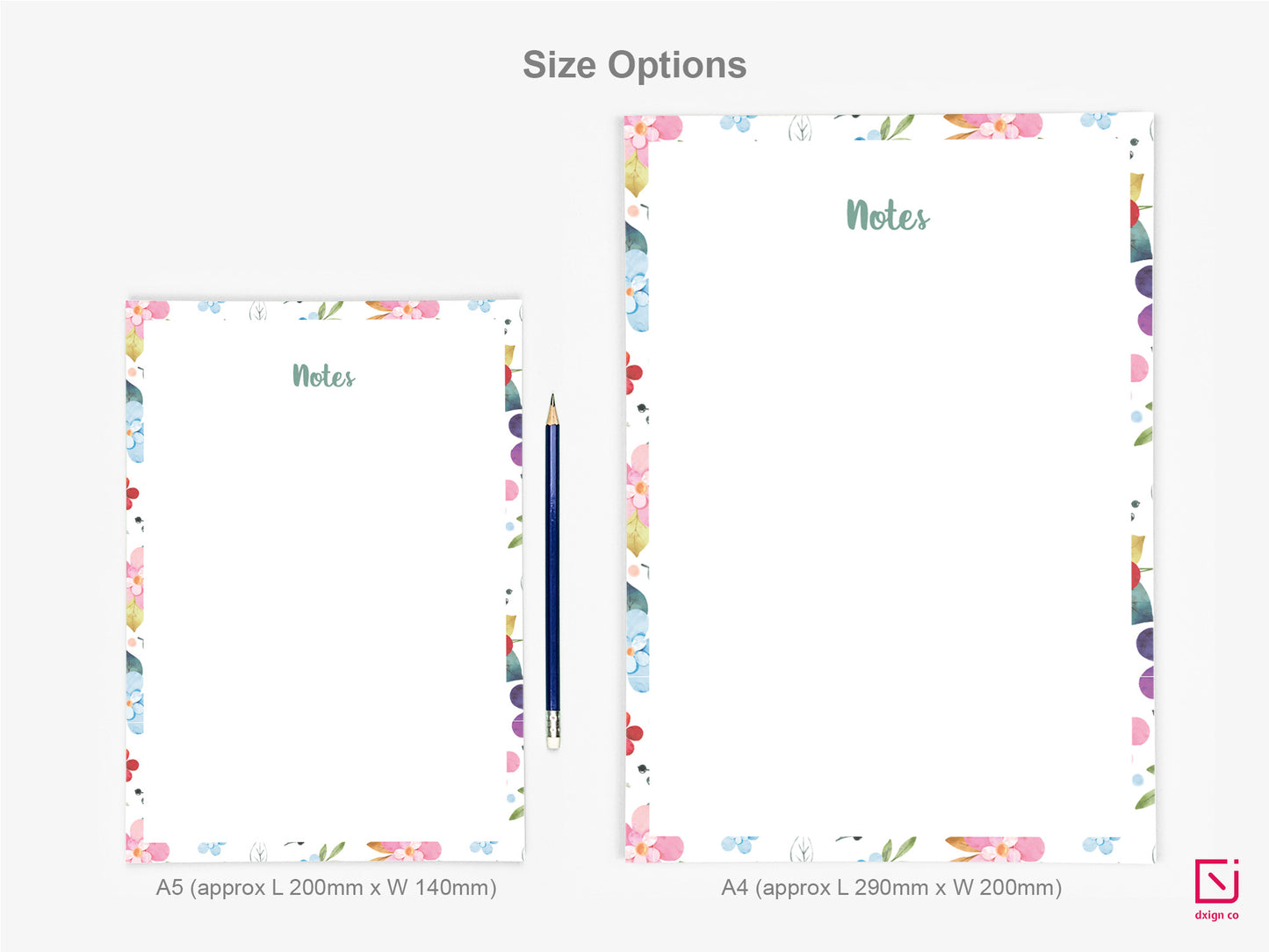Click the leaf outline on A5 bottom border

click(x=258, y=852)
